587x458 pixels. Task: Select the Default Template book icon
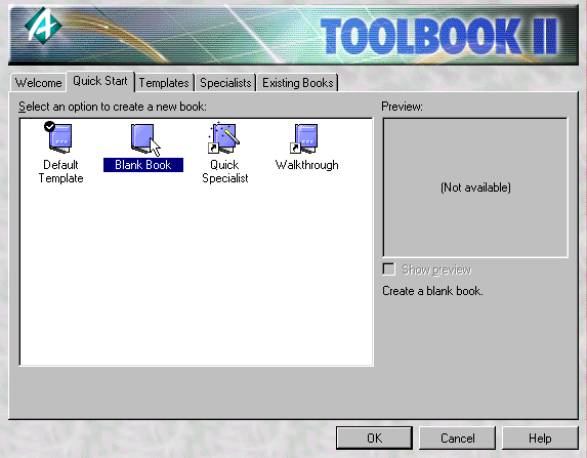pos(60,138)
